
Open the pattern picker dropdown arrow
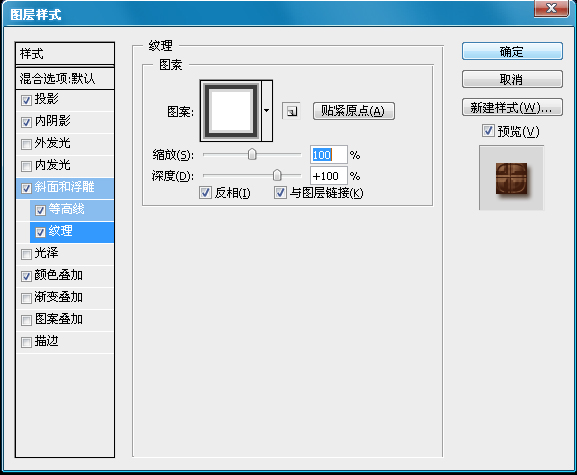267,110
